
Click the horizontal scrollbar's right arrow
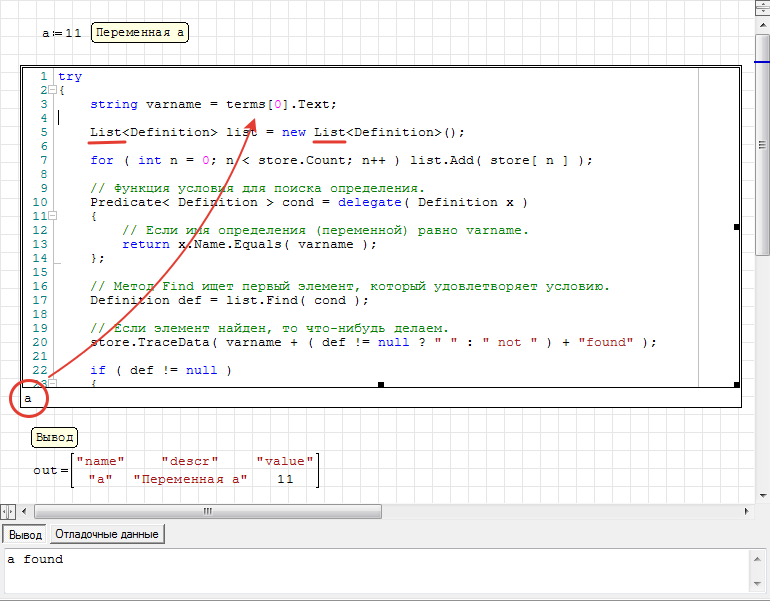748,512
